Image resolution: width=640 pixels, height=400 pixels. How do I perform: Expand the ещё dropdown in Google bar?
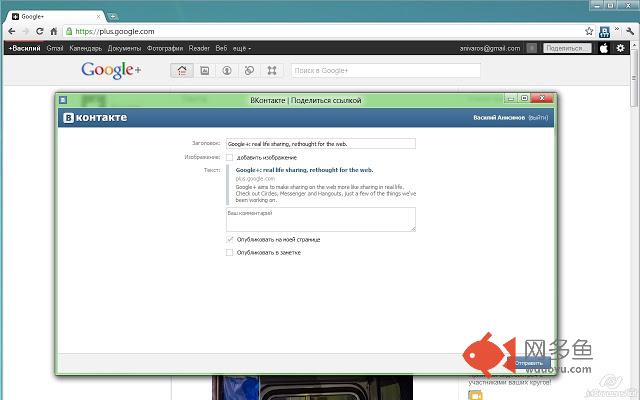(242, 48)
